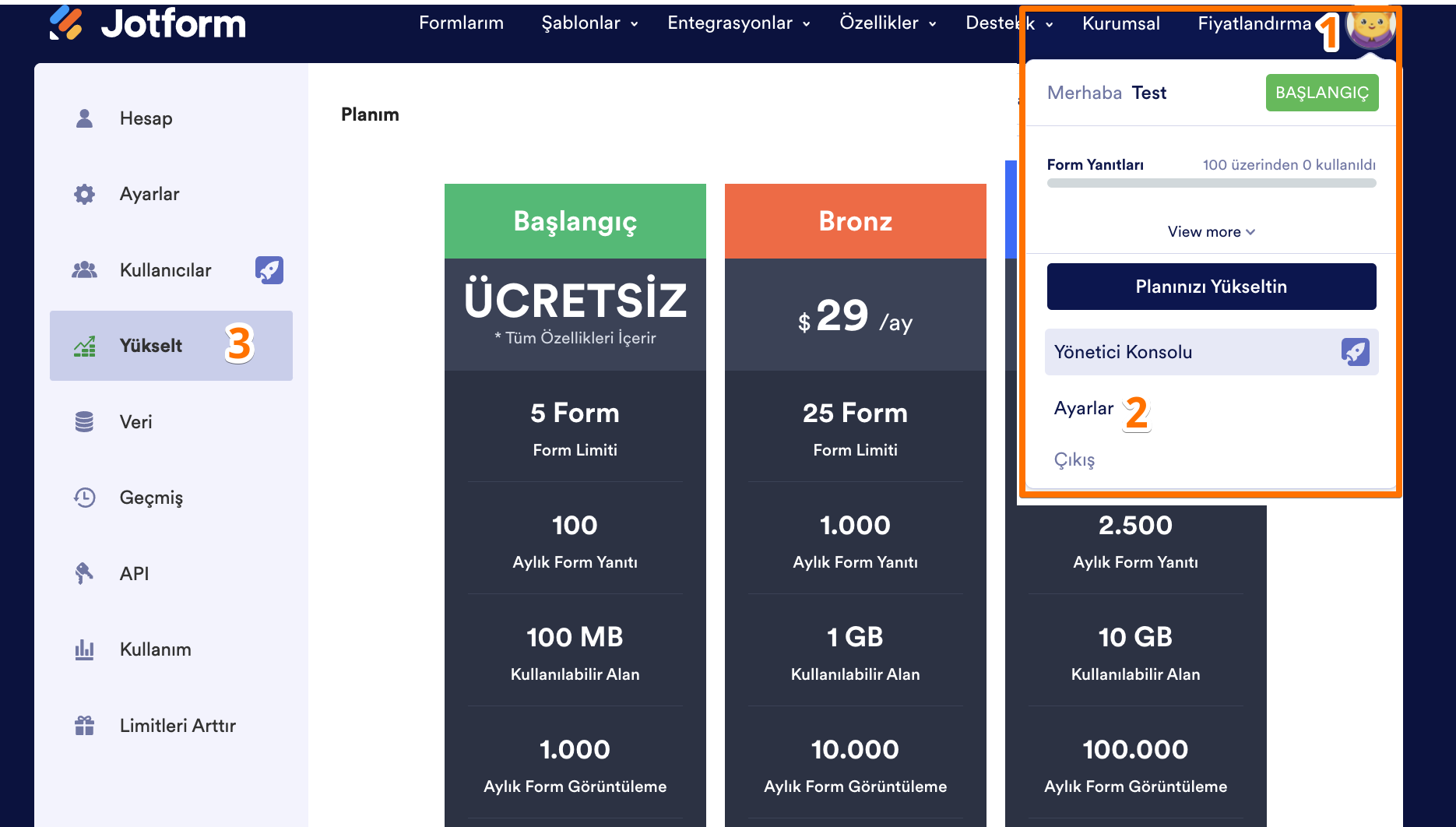Click '100.000' monthly form views value
This screenshot has width=1456, height=827.
pyautogui.click(x=1136, y=749)
